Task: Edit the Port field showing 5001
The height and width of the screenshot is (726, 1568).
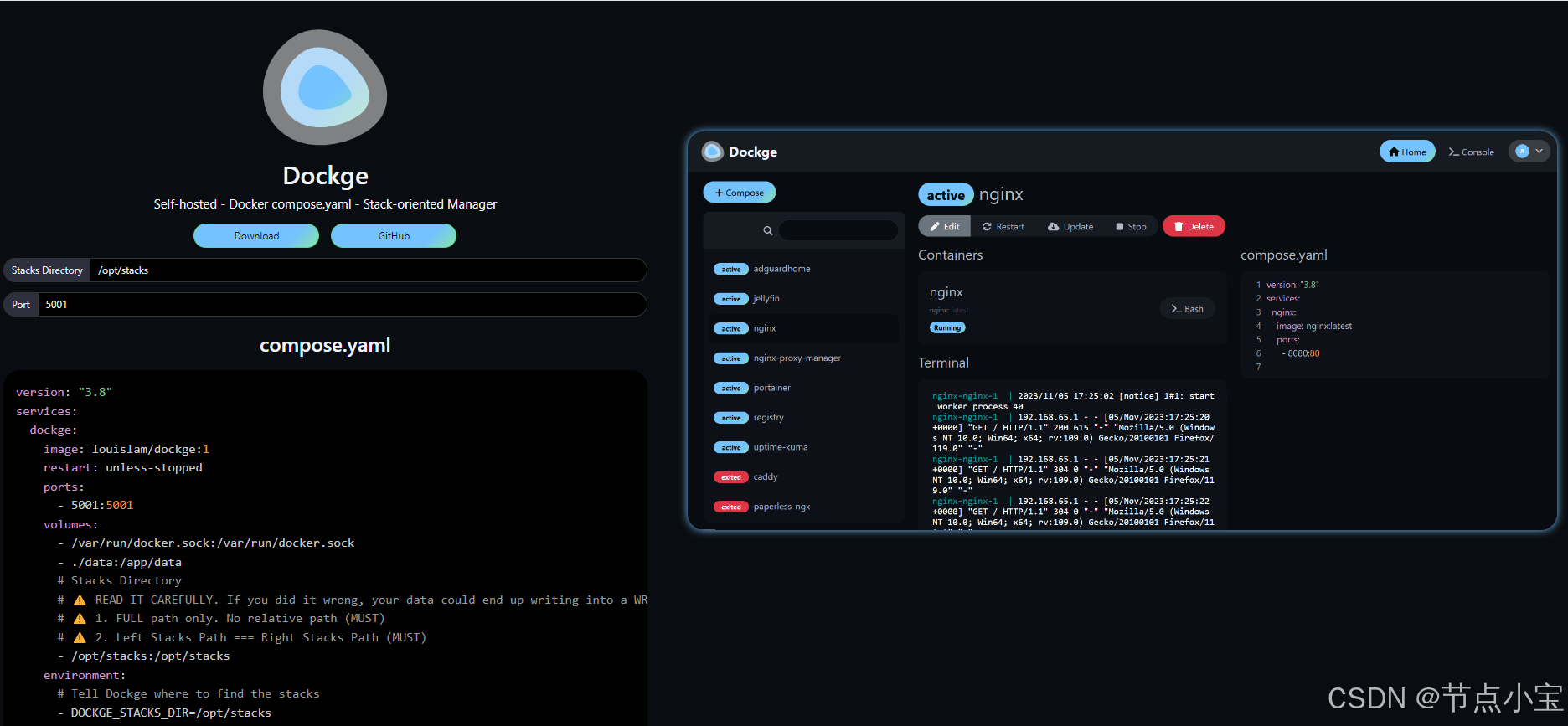Action: [342, 305]
